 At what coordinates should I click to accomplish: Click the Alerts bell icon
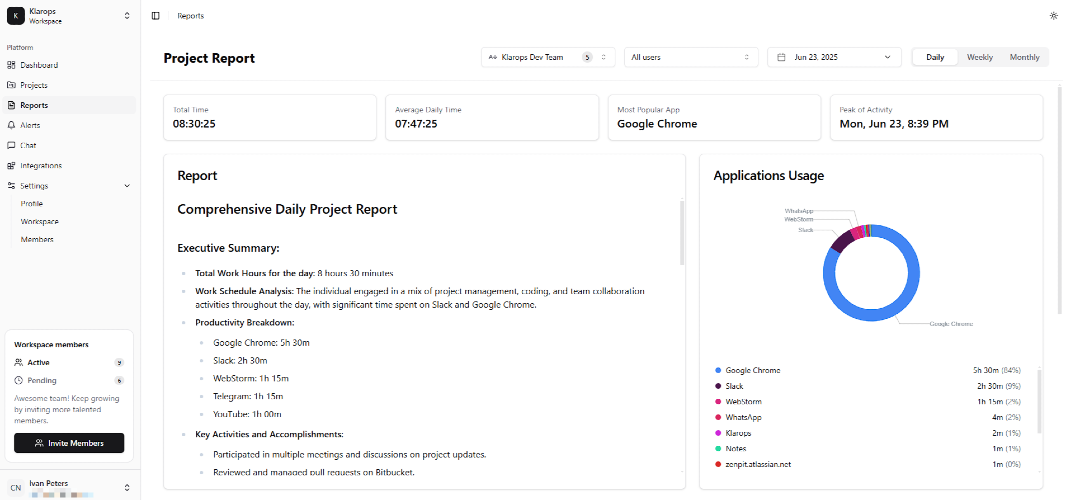coord(11,125)
